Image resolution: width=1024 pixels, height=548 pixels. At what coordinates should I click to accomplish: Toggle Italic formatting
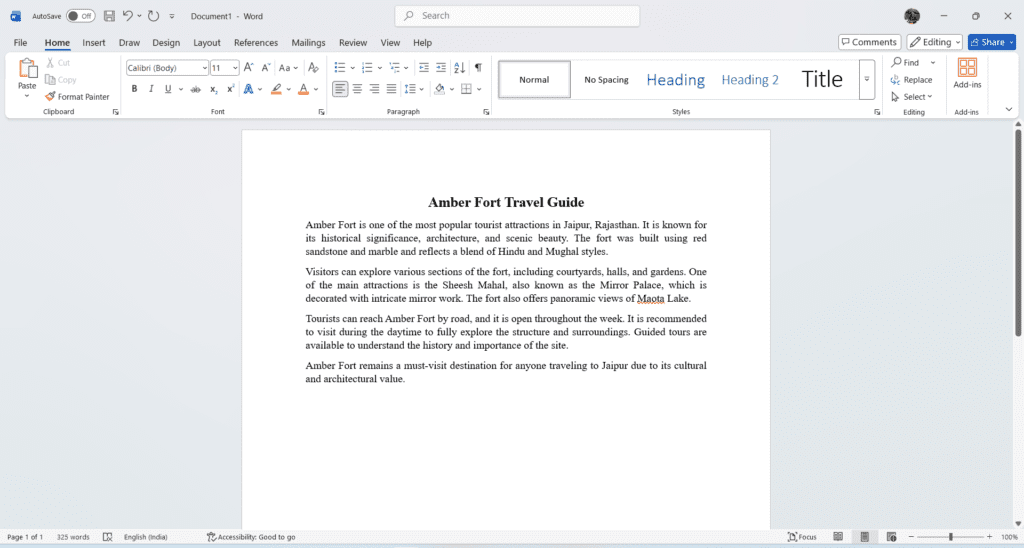(x=151, y=89)
